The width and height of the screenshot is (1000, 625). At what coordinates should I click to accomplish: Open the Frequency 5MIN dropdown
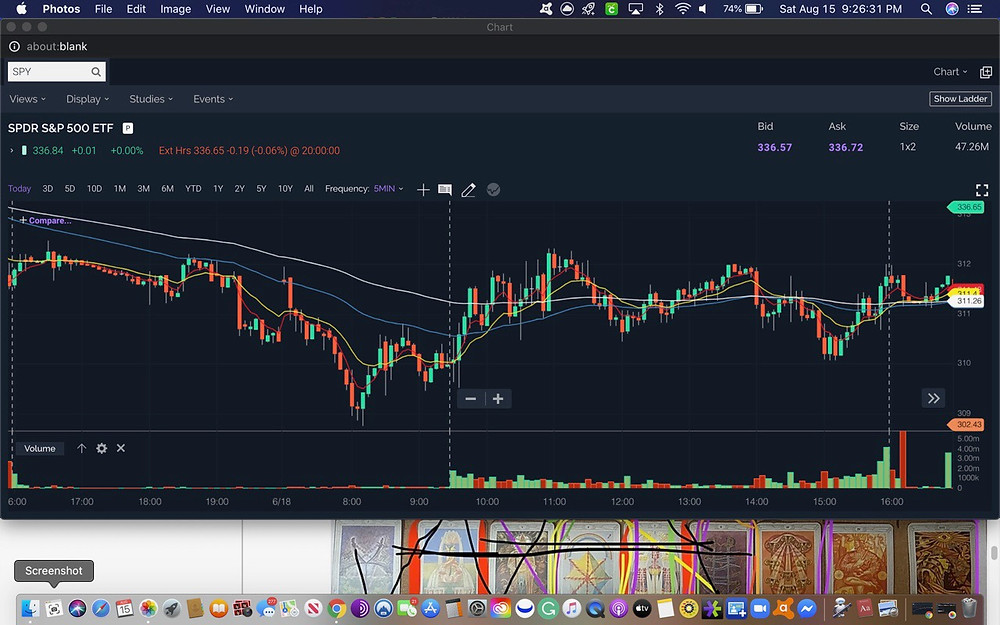388,189
